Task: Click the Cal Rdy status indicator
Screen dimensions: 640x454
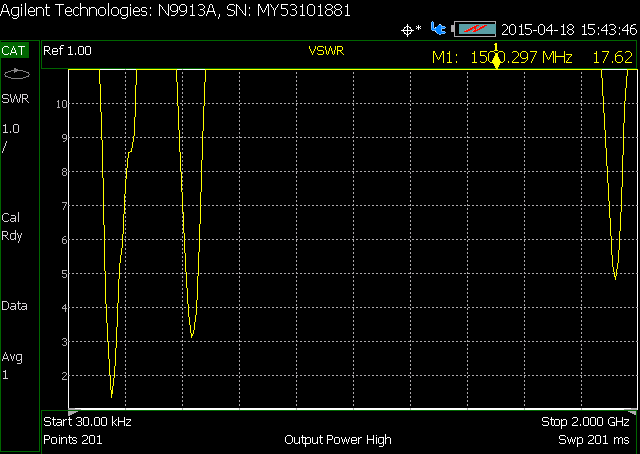Action: click(12, 226)
